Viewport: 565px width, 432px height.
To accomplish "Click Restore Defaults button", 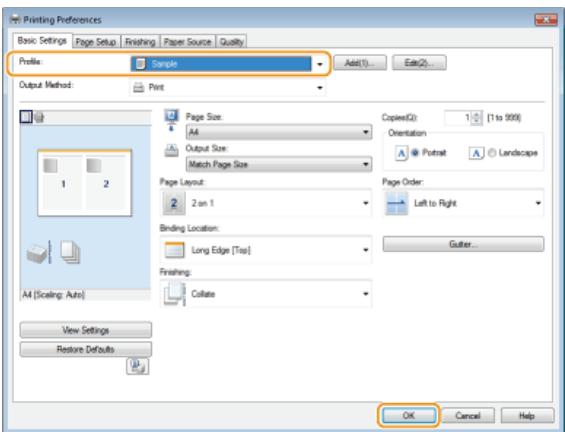I will pyautogui.click(x=86, y=349).
